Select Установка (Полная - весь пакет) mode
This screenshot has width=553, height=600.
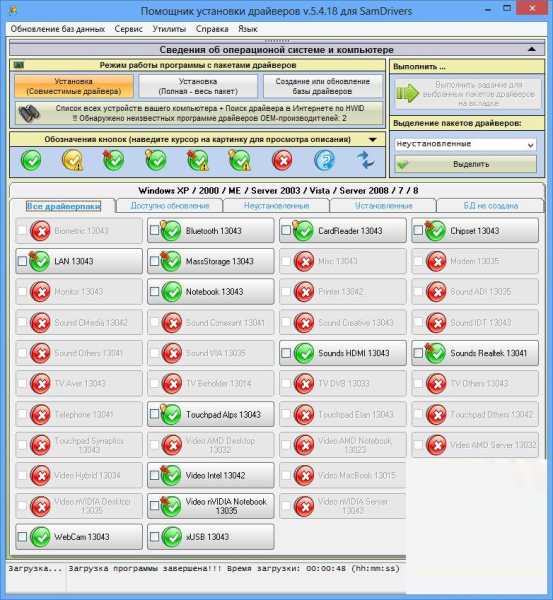(x=198, y=86)
